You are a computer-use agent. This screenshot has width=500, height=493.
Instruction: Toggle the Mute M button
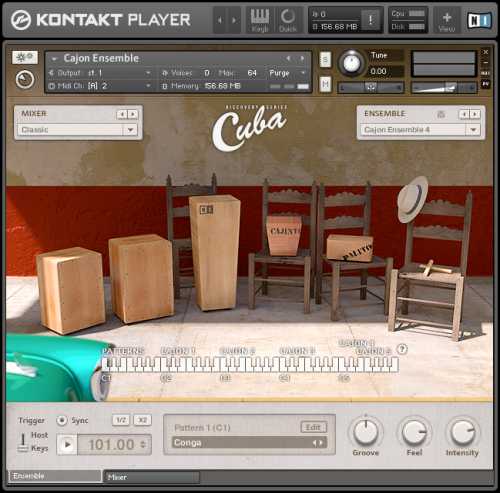[325, 84]
